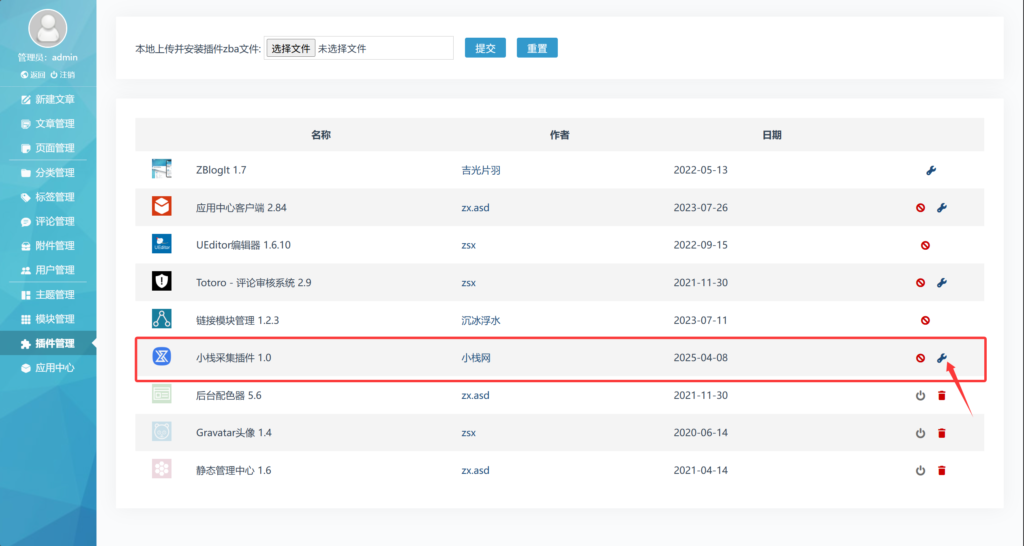Open author link zsx for UEditor编辑器
Image resolution: width=1024 pixels, height=546 pixels.
pyautogui.click(x=468, y=246)
